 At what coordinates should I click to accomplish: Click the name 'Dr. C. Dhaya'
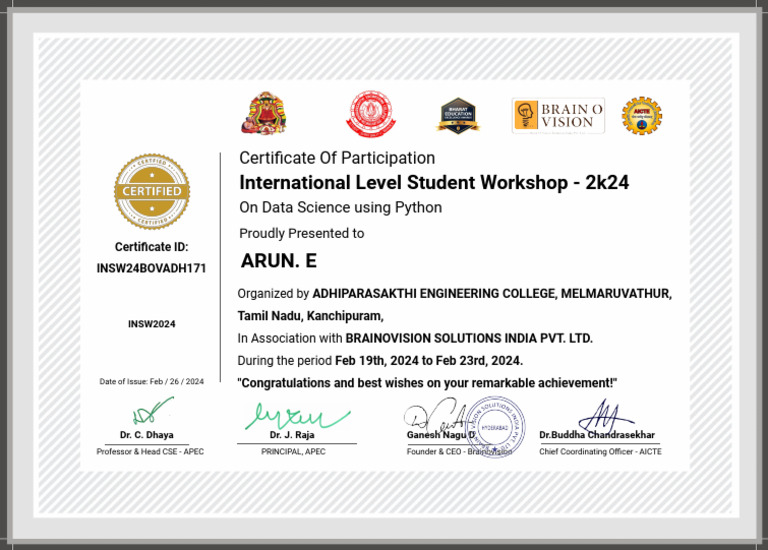point(146,435)
